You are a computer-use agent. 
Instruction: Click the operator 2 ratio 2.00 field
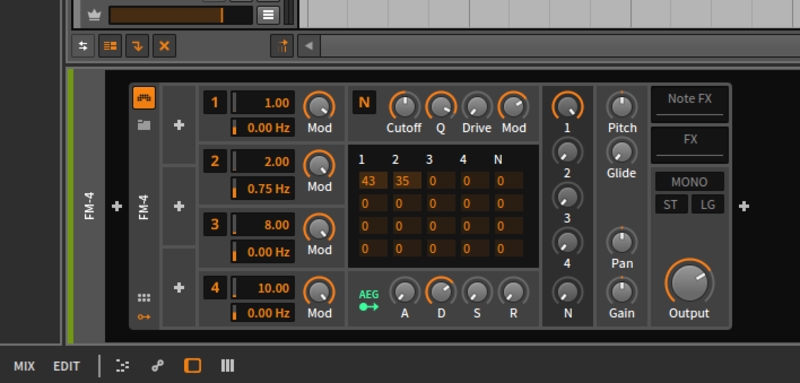[263, 161]
